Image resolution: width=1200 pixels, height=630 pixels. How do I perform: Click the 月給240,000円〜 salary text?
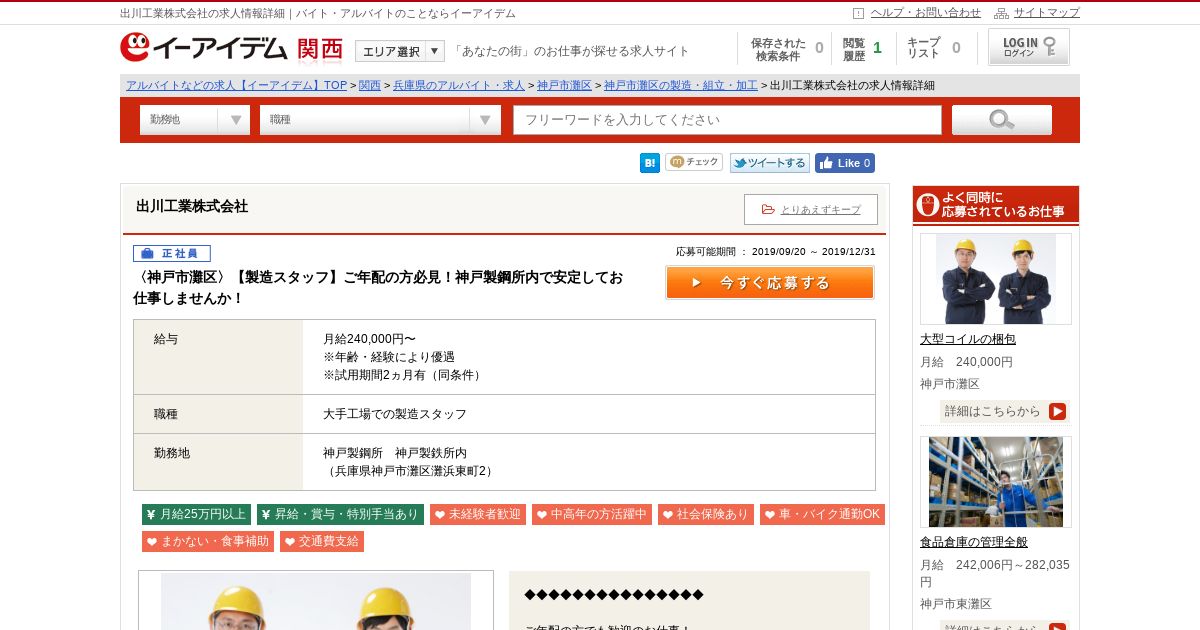pyautogui.click(x=369, y=339)
